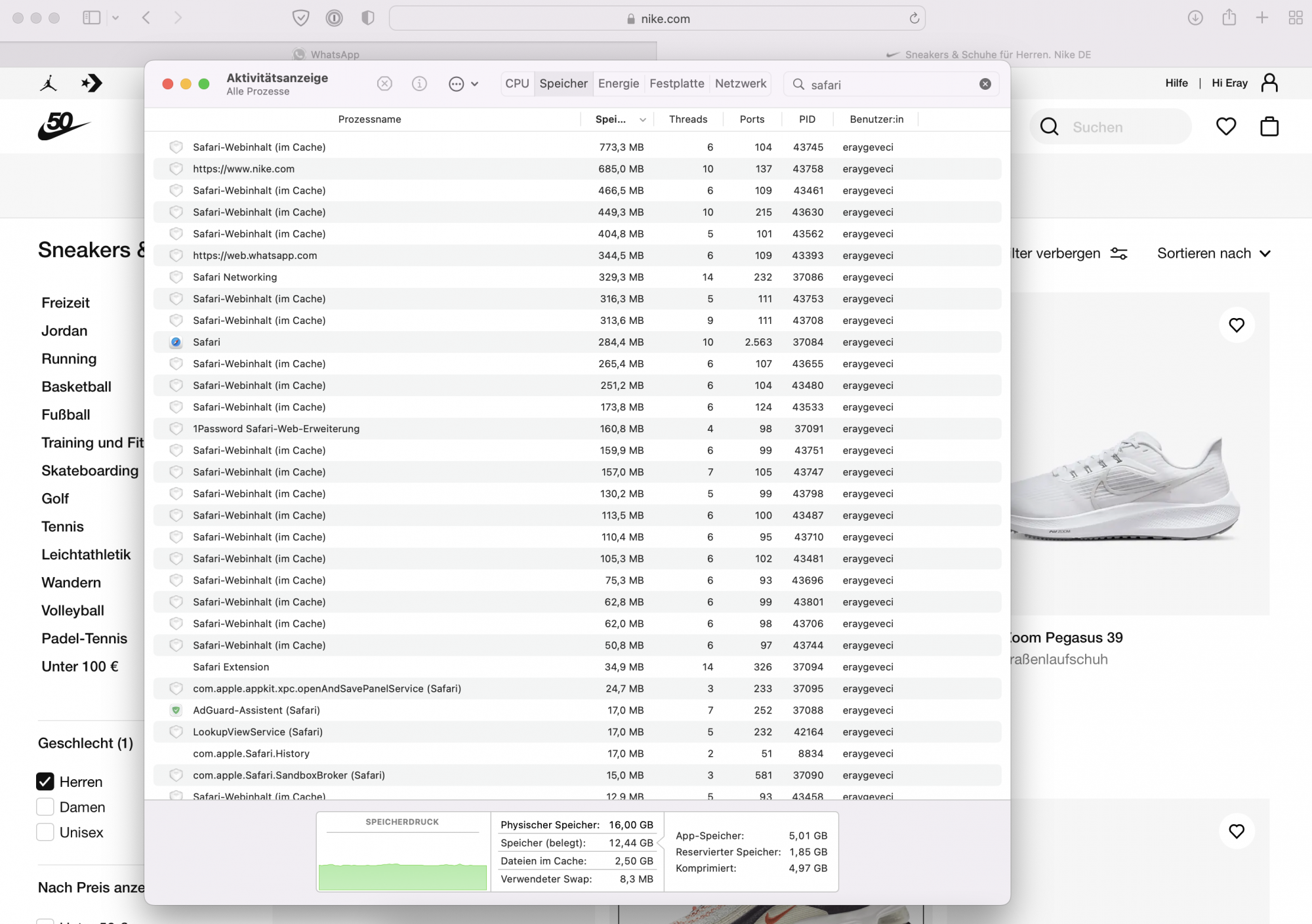This screenshot has height=924, width=1312.
Task: Click the Energie tab in toolbar
Action: [618, 83]
